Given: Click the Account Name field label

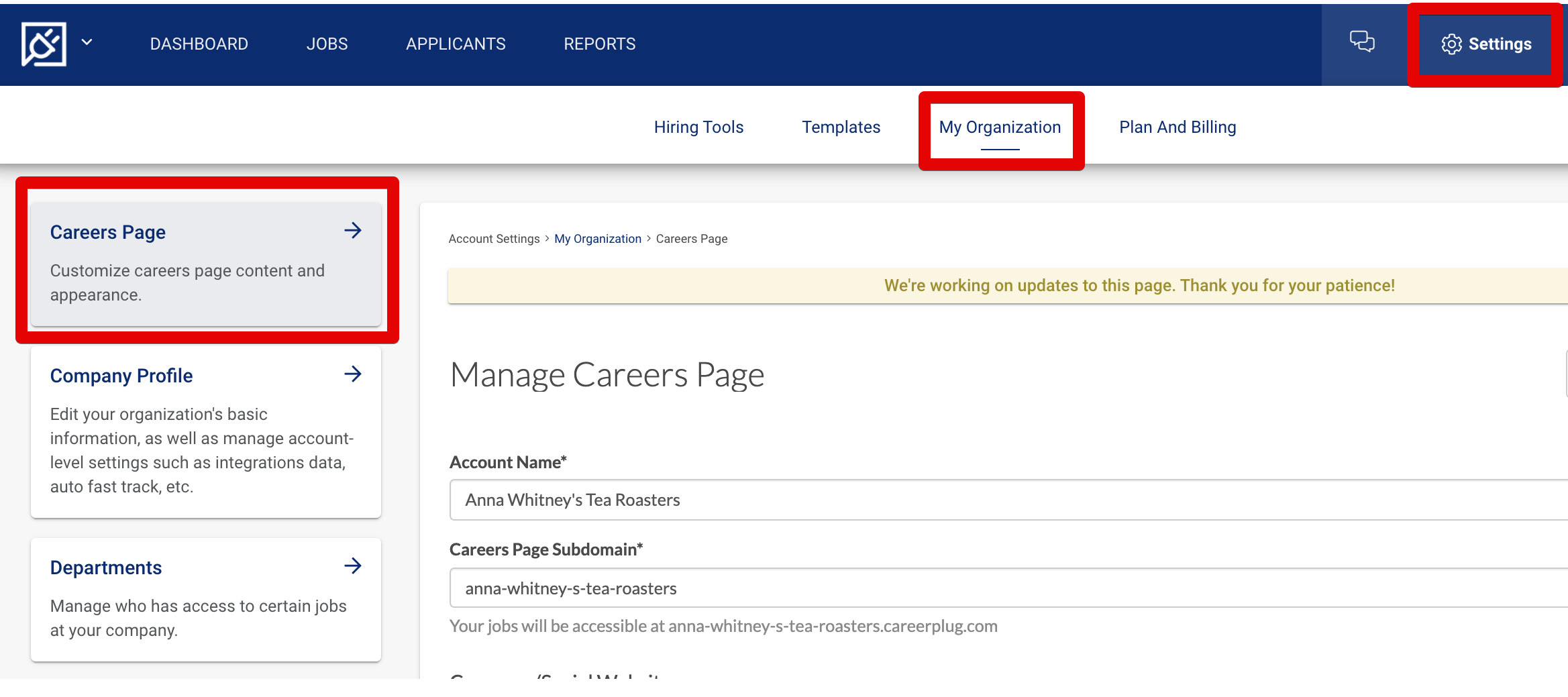Looking at the screenshot, I should [508, 462].
